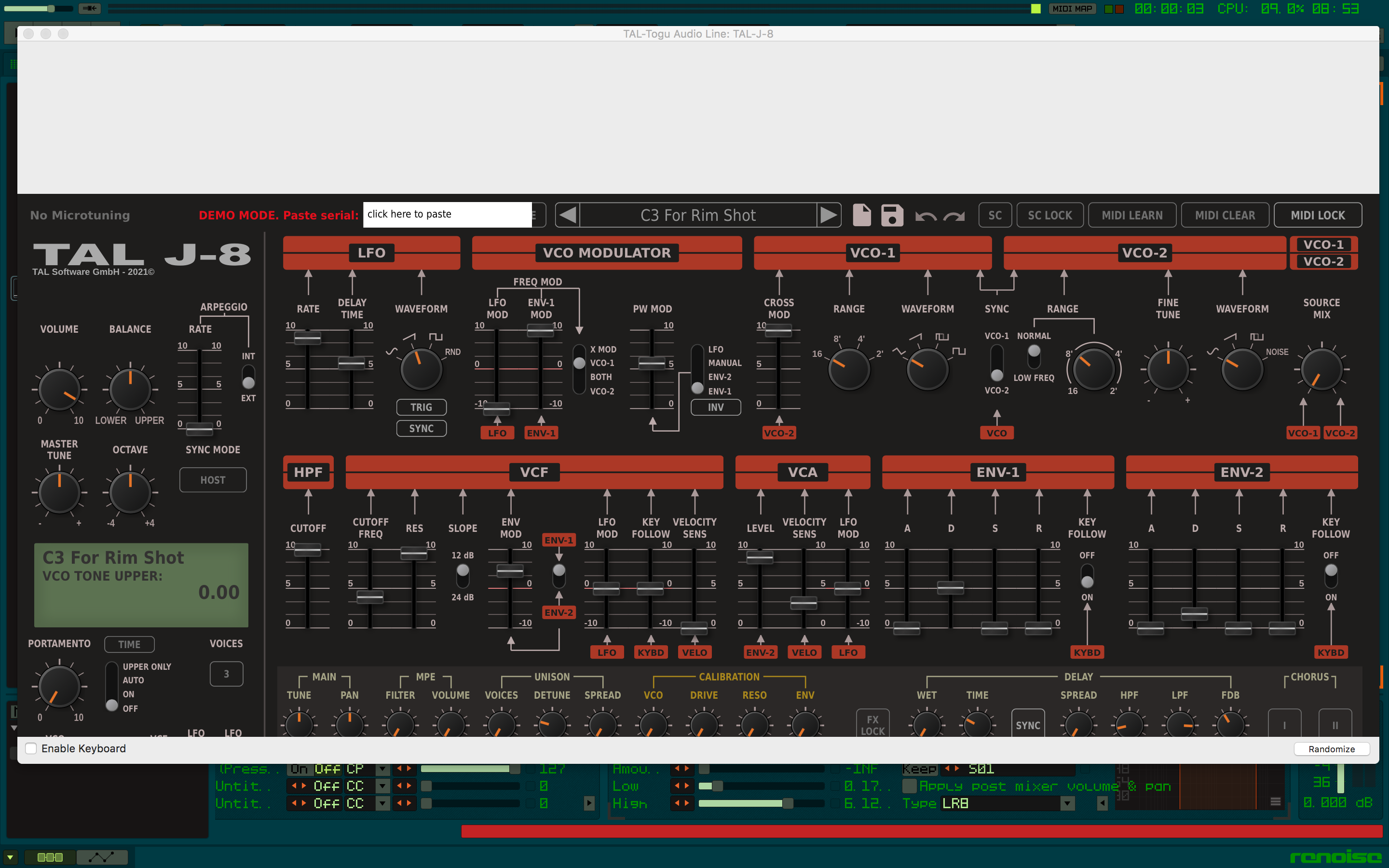This screenshot has width=1389, height=868.
Task: Click the VCO-1 RANGE knob
Action: point(849,369)
